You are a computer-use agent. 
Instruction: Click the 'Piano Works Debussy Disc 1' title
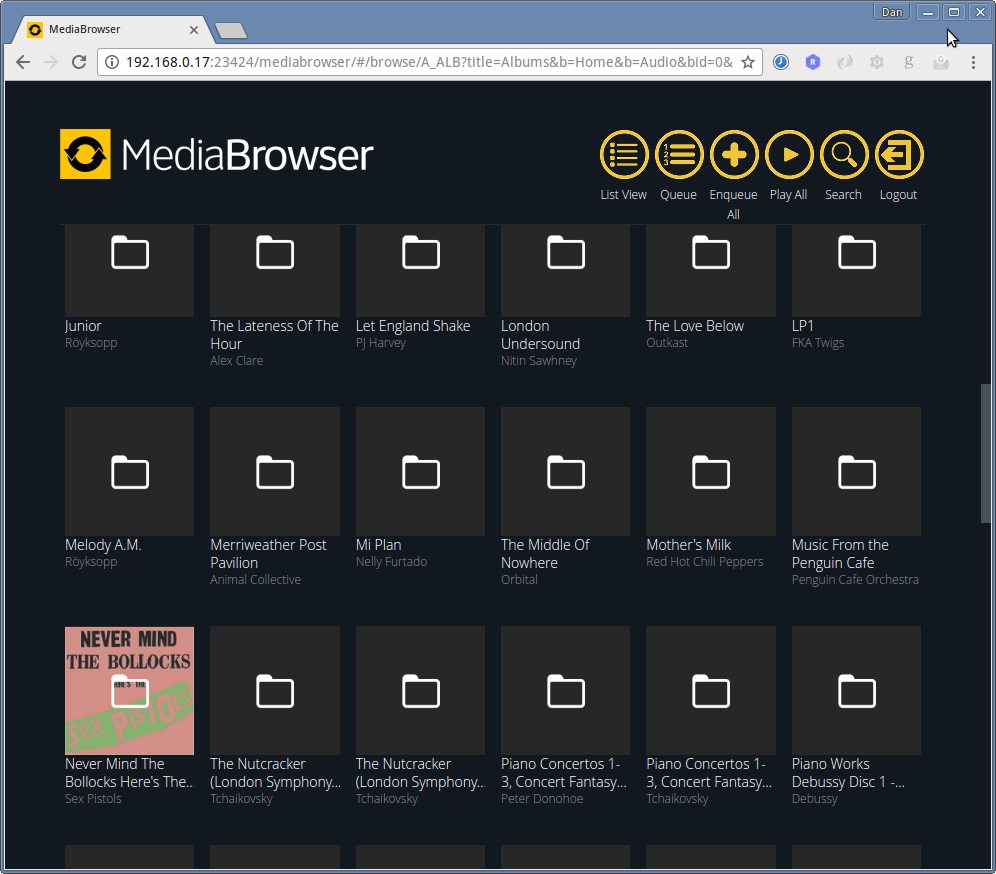click(848, 773)
